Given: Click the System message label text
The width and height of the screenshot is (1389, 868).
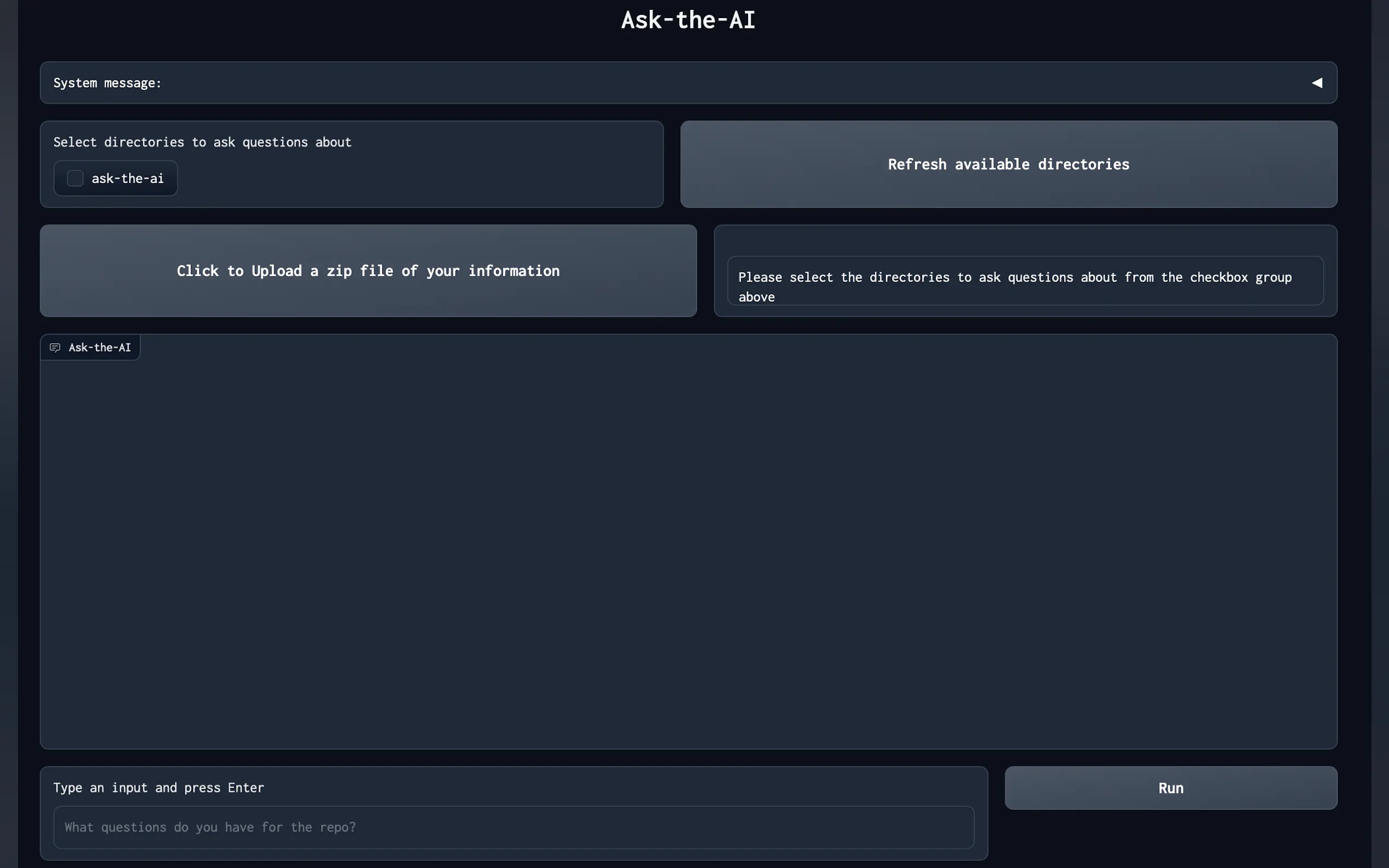Looking at the screenshot, I should pos(107,83).
